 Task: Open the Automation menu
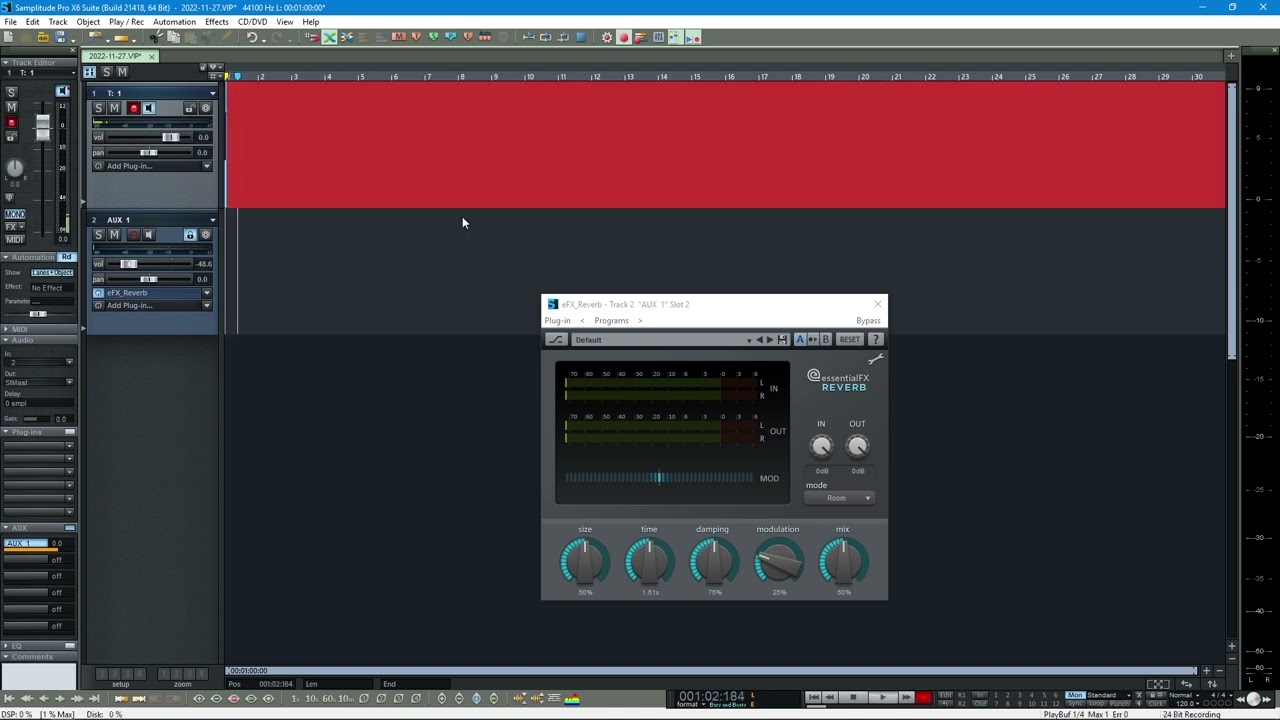pos(174,22)
